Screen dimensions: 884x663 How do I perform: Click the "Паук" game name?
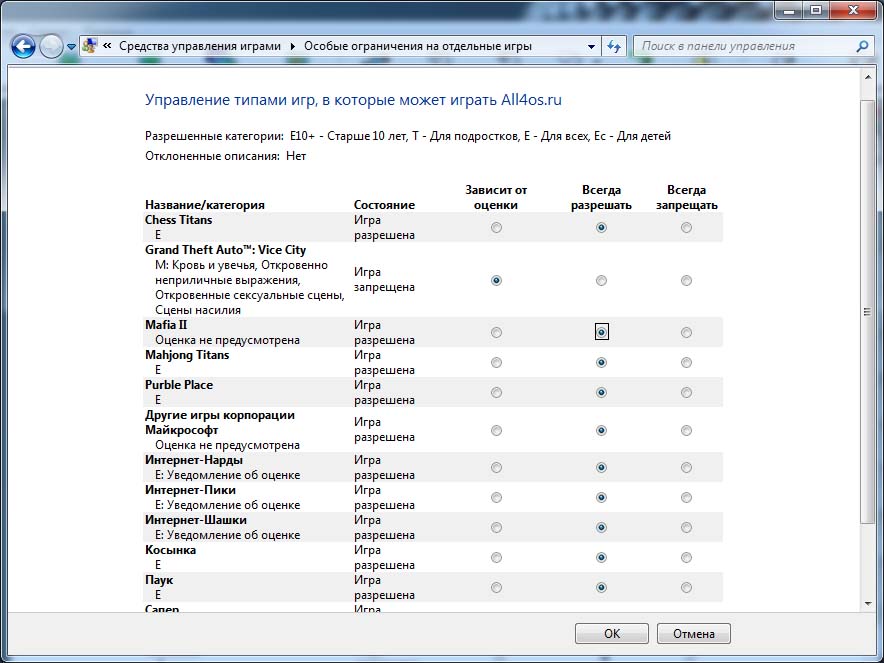tap(159, 580)
